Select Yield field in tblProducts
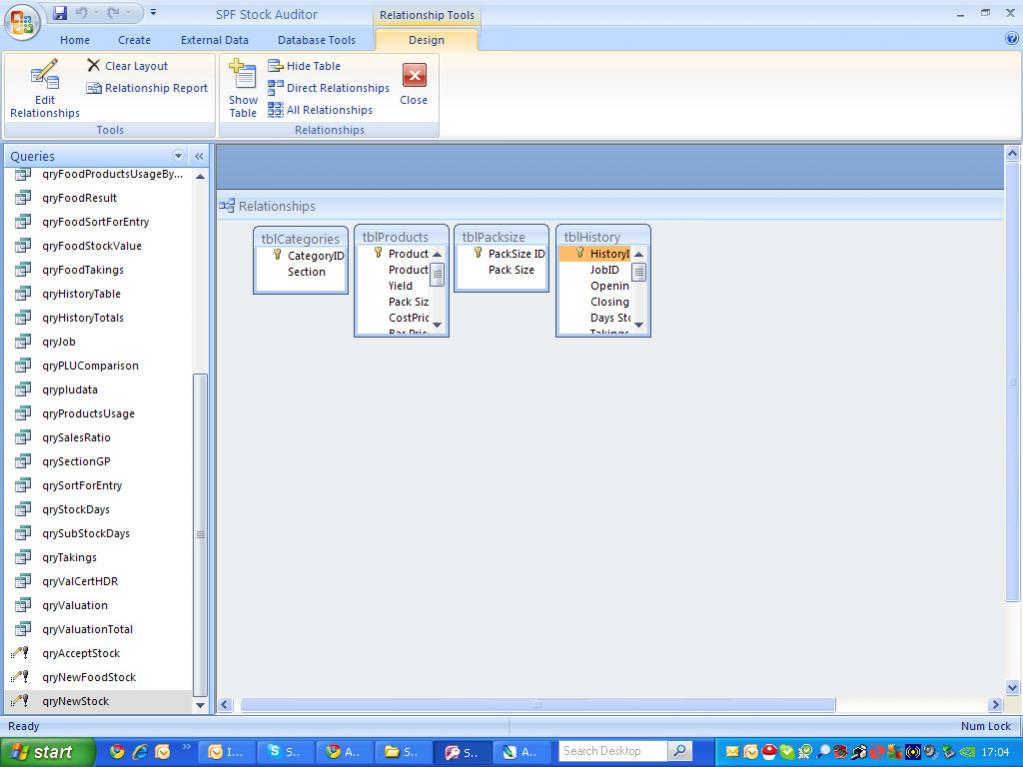Screen dimensions: 1023x767 (400, 286)
